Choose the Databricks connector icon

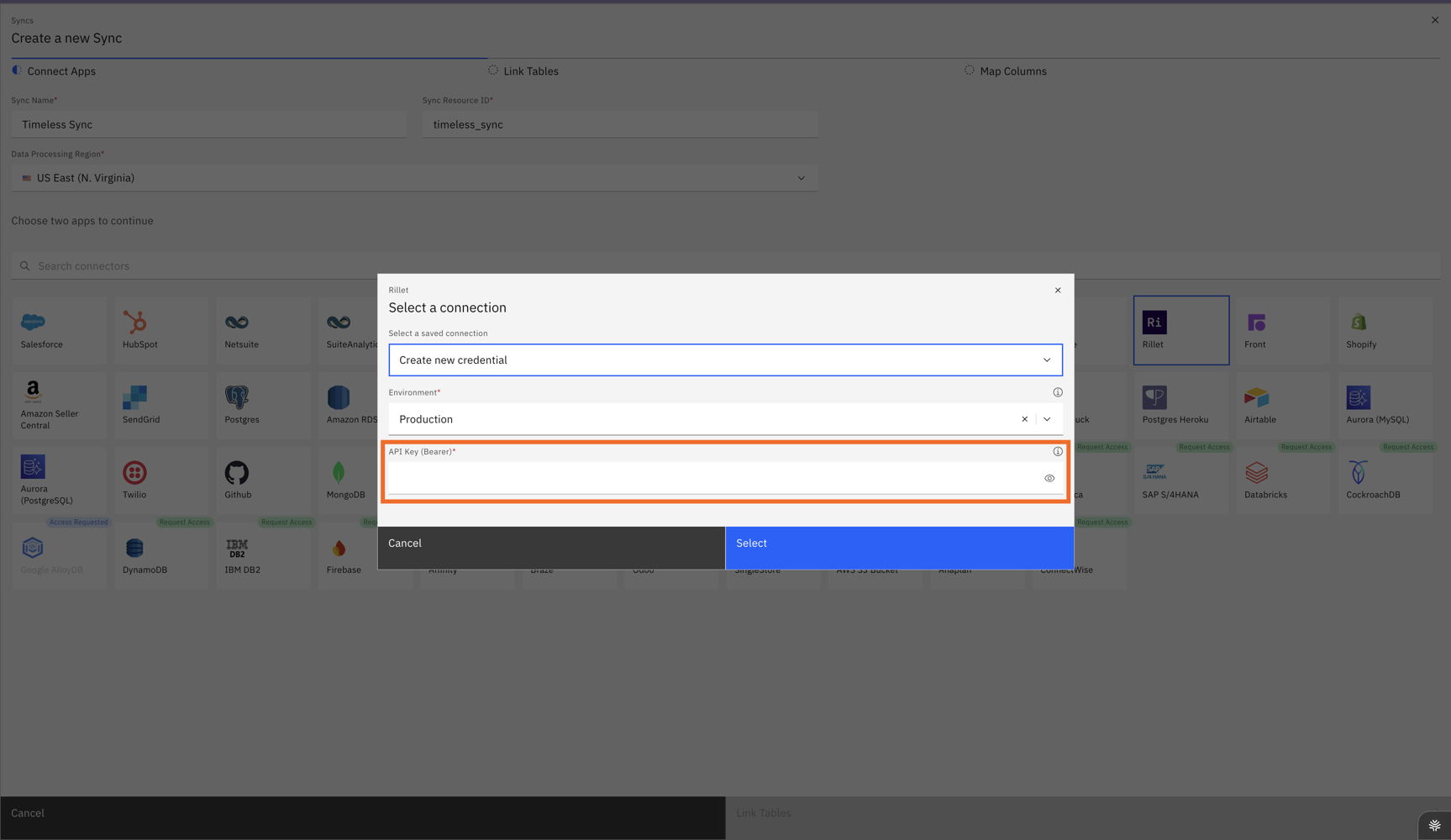pos(1256,473)
